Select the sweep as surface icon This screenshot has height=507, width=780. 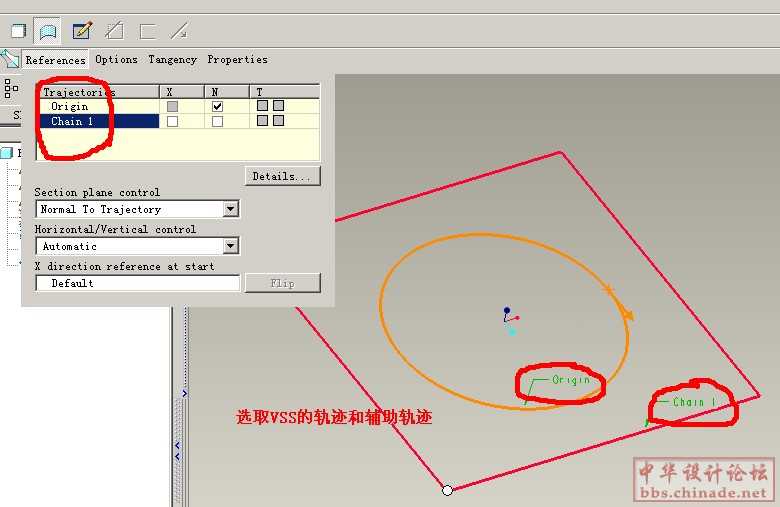click(47, 30)
